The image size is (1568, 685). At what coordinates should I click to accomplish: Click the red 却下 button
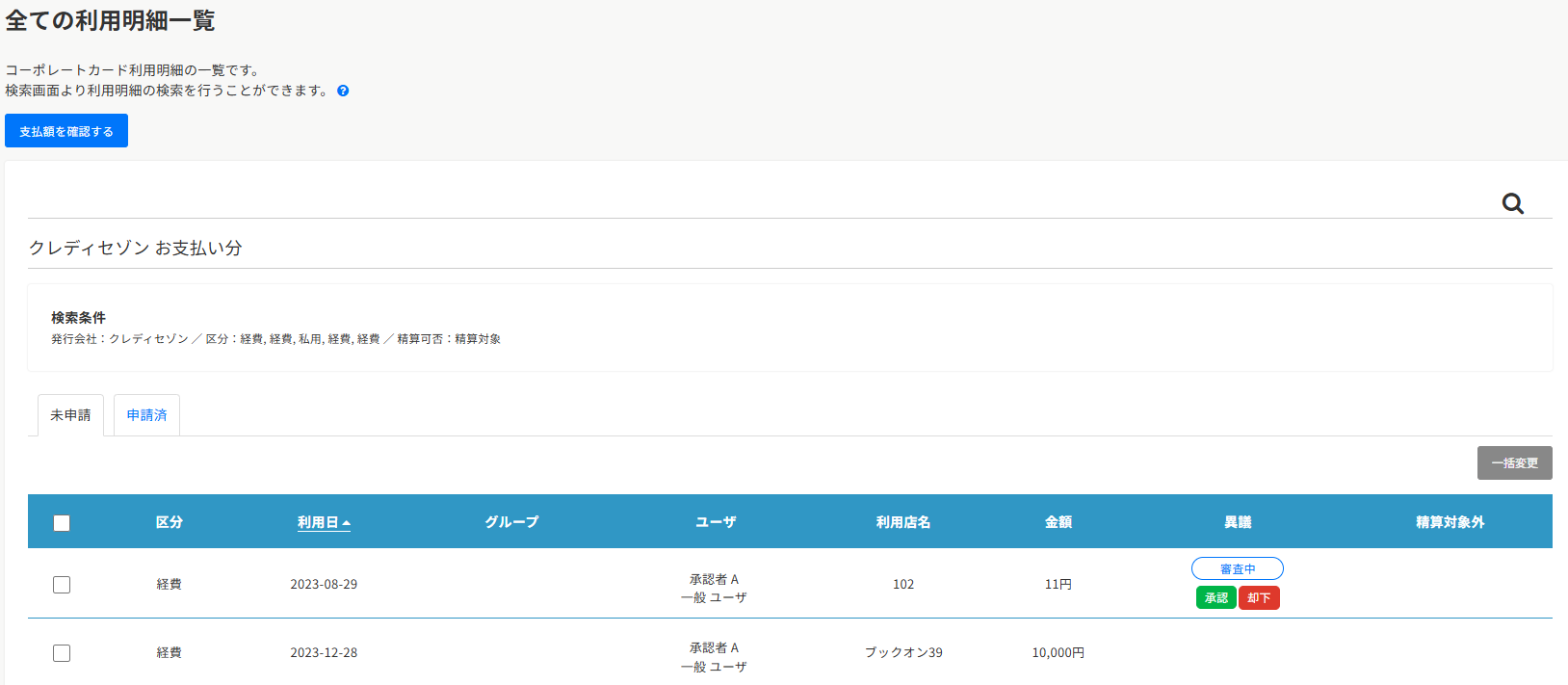coord(1259,598)
